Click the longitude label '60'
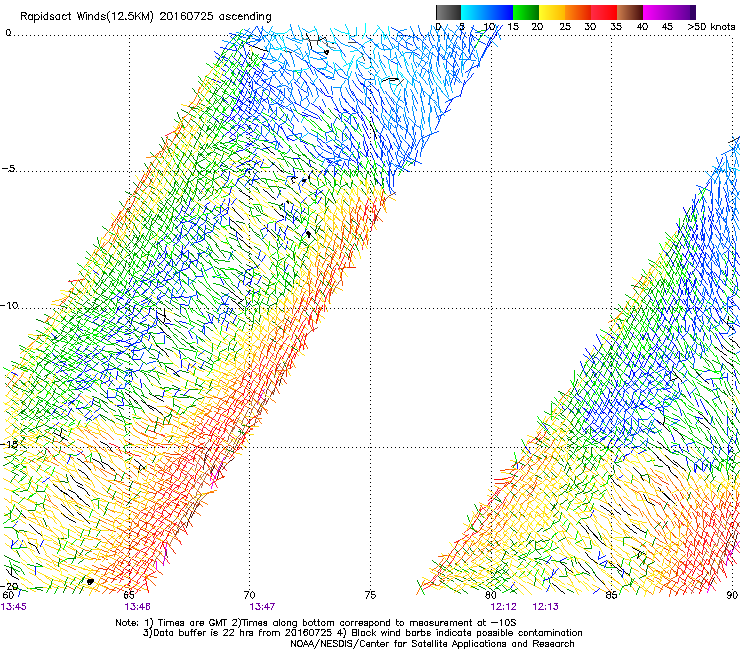This screenshot has height=650, width=740. tap(8, 595)
